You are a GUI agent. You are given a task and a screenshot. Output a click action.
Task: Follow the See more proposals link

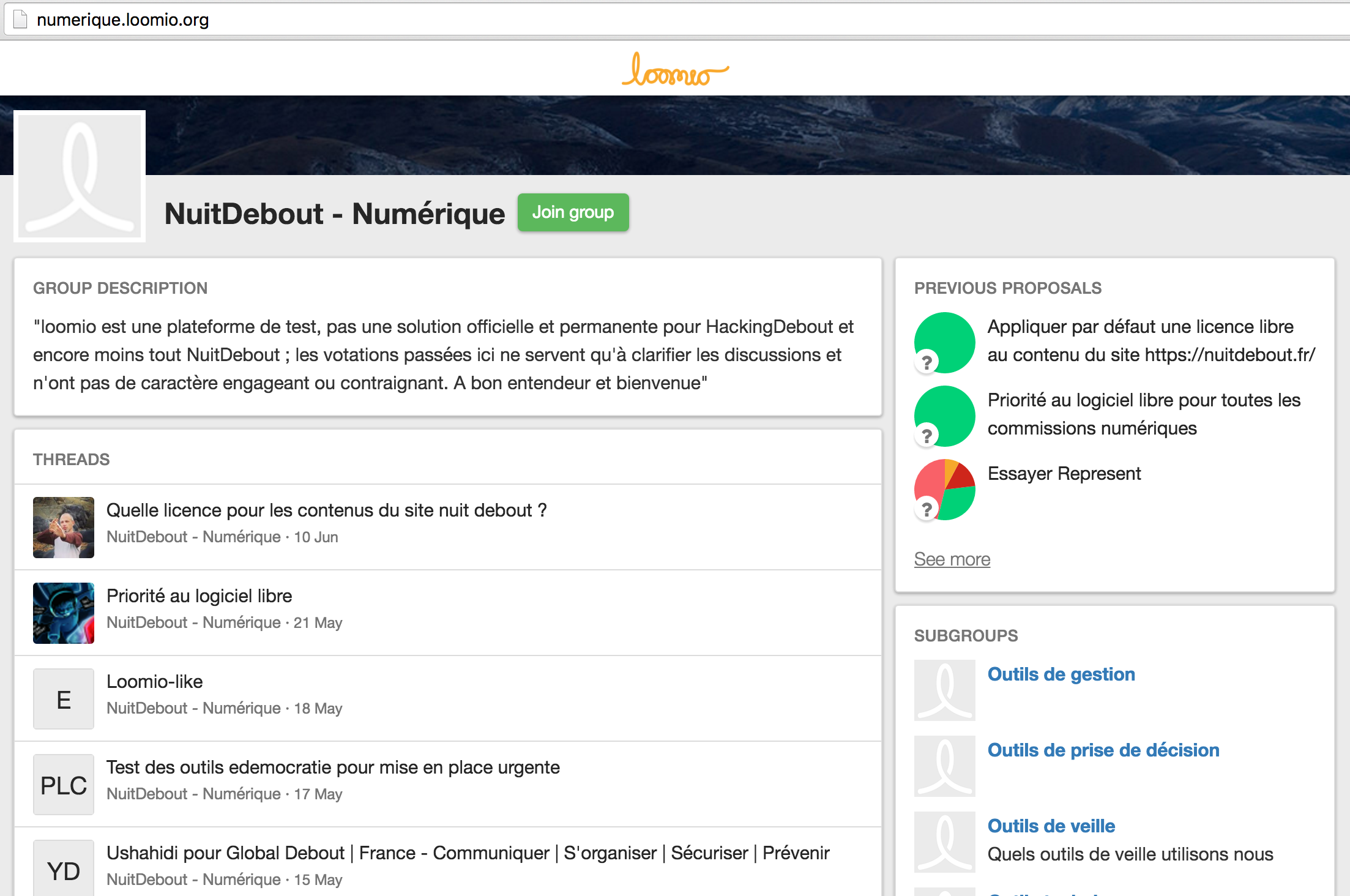coord(952,559)
